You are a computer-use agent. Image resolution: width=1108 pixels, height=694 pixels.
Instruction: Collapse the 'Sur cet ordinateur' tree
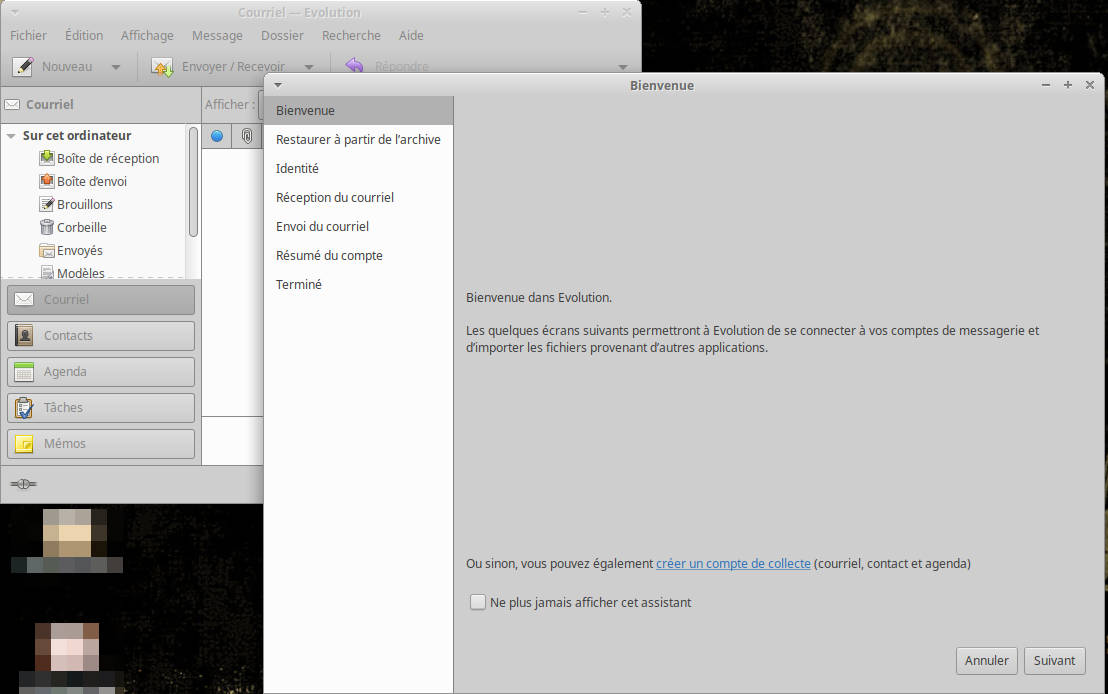point(11,136)
